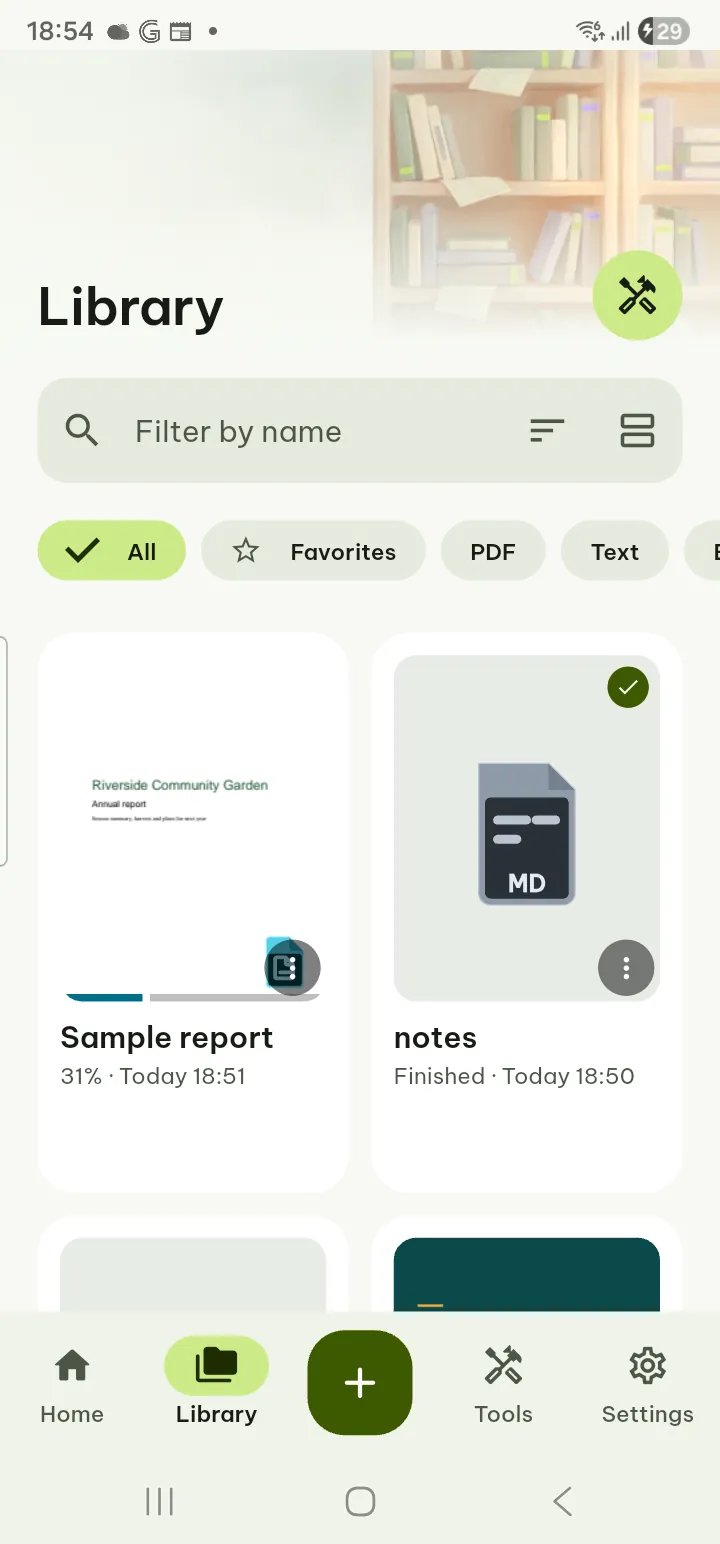
Task: Switch to the Home tab
Action: tap(72, 1385)
